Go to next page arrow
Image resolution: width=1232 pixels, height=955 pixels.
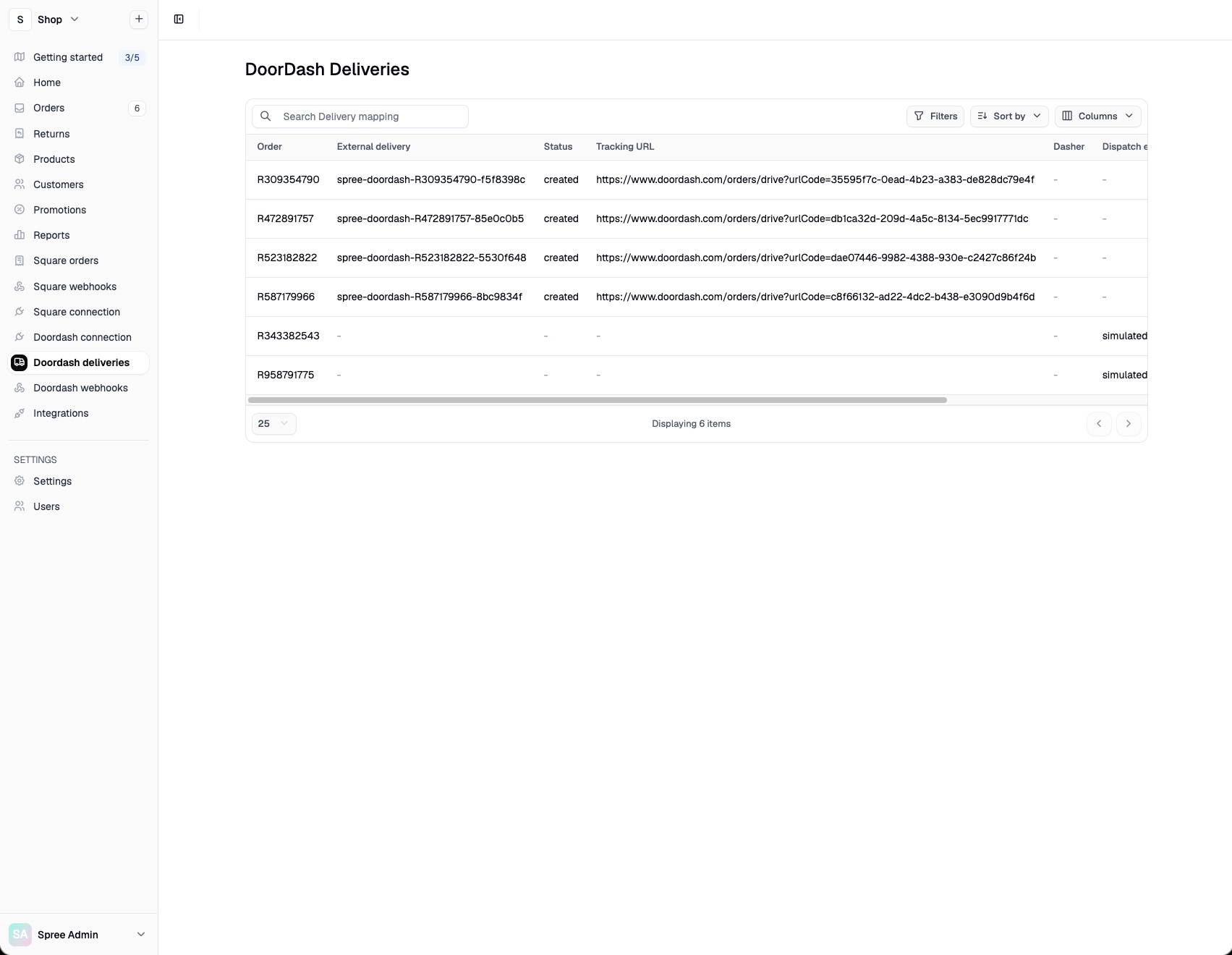(1129, 424)
